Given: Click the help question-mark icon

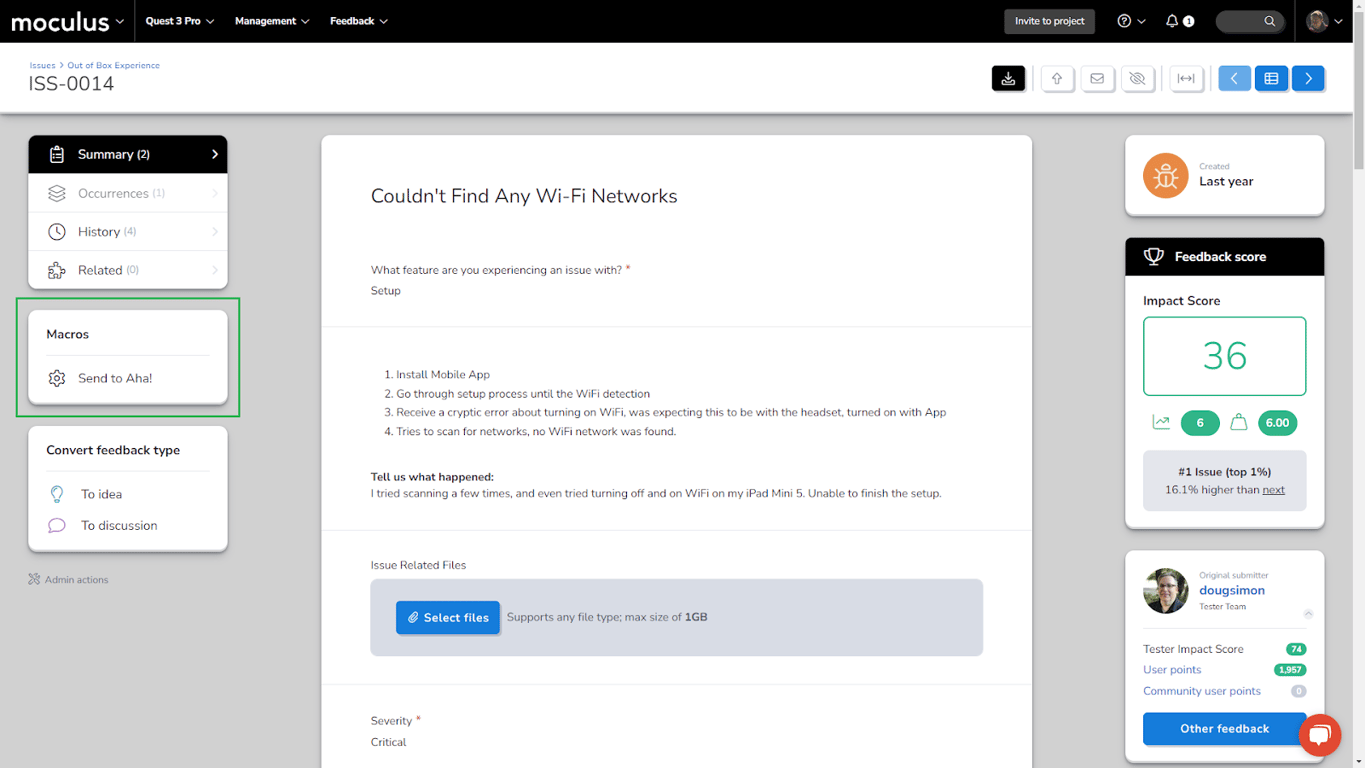Looking at the screenshot, I should 1125,21.
